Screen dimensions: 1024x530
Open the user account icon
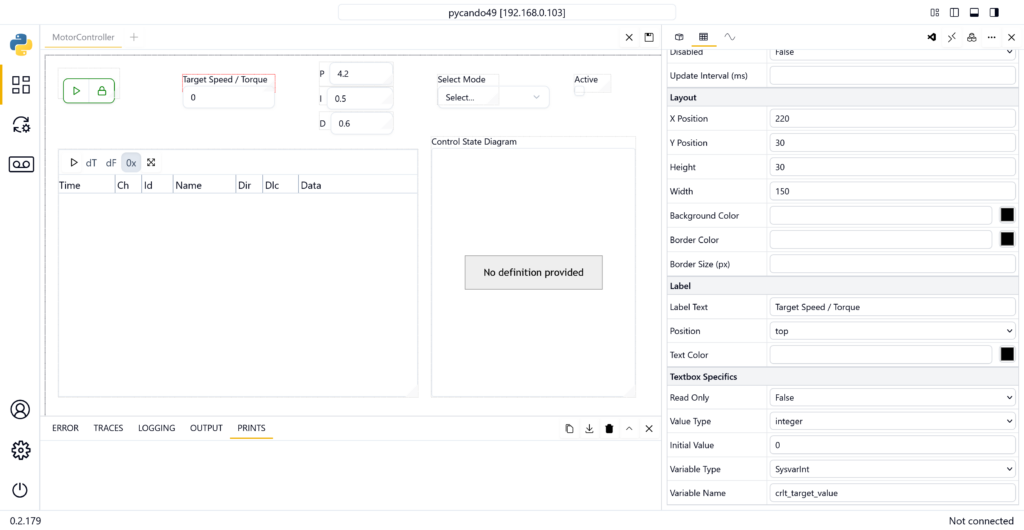pos(21,409)
